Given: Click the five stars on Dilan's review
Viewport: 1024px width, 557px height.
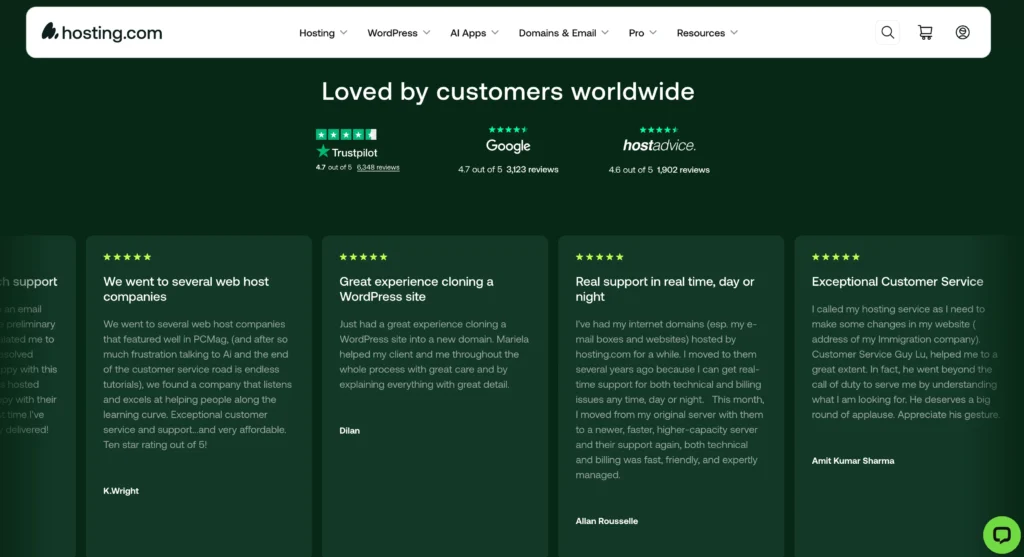Looking at the screenshot, I should pos(364,257).
